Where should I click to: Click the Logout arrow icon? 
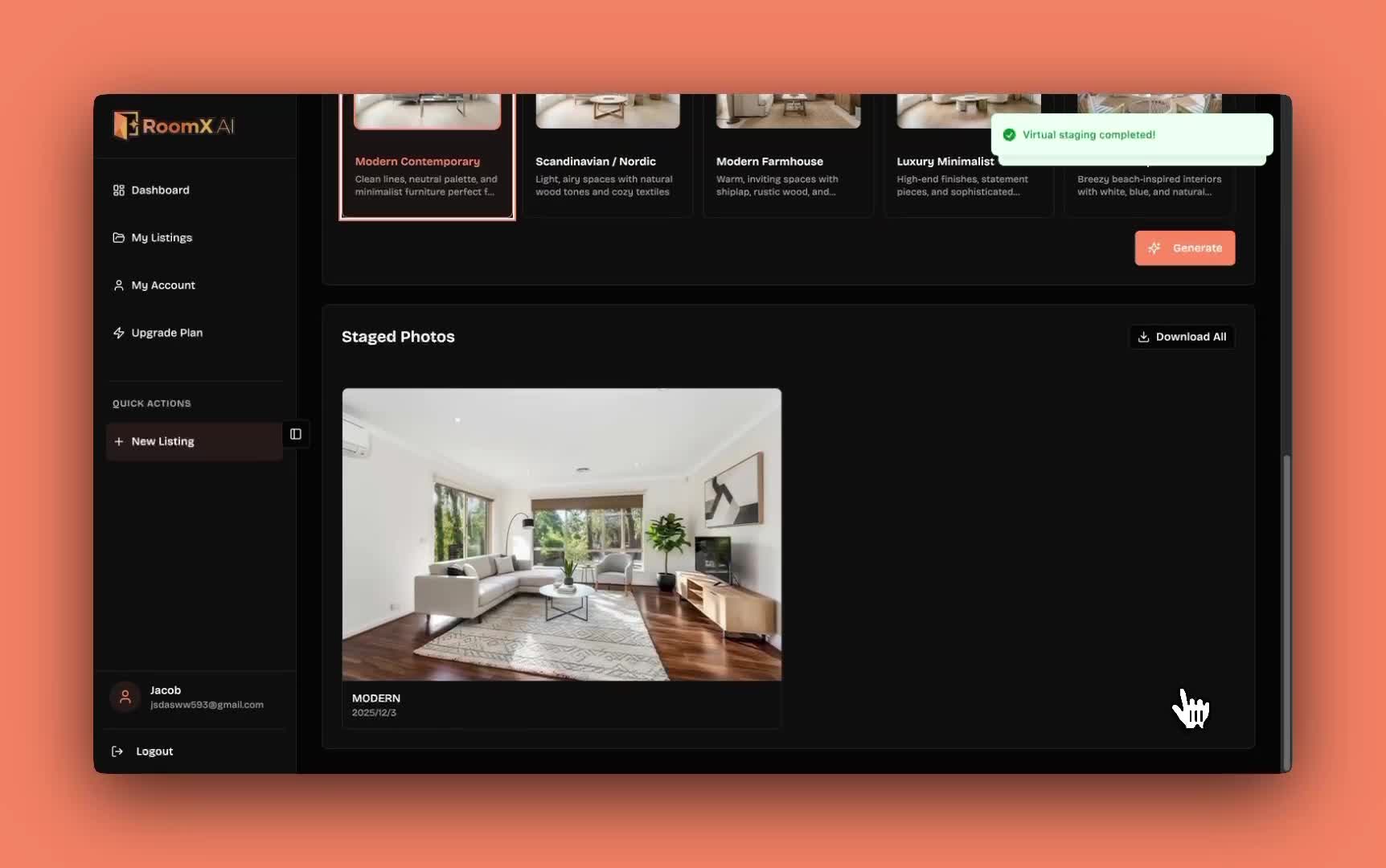[x=117, y=751]
